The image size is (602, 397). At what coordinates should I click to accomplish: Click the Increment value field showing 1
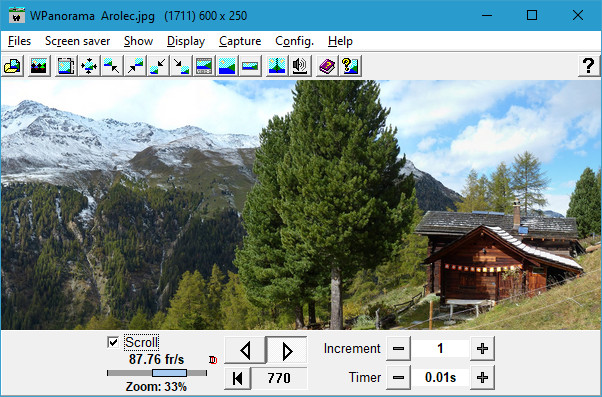440,349
